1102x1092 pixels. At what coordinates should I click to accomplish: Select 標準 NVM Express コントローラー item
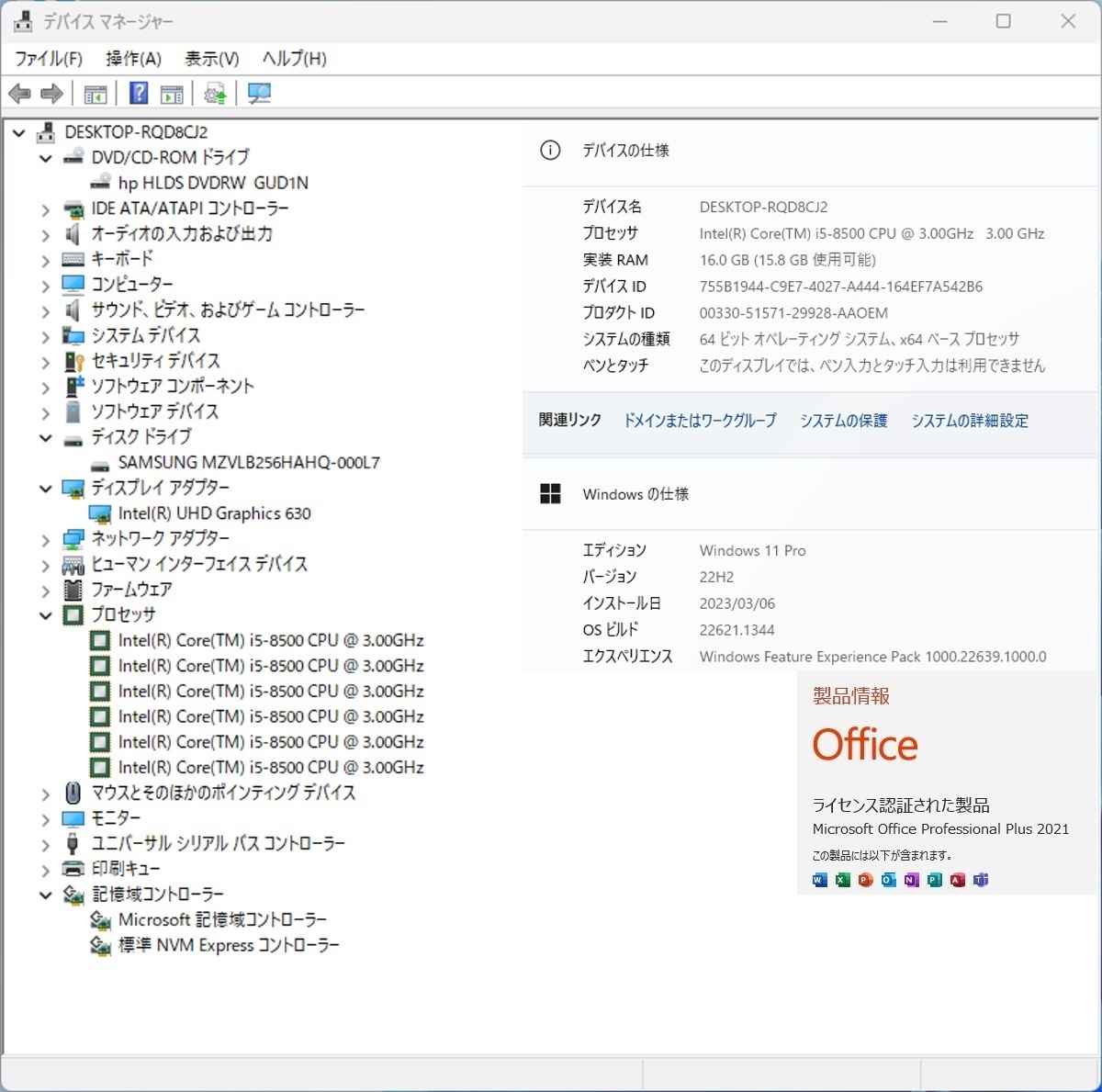coord(229,945)
